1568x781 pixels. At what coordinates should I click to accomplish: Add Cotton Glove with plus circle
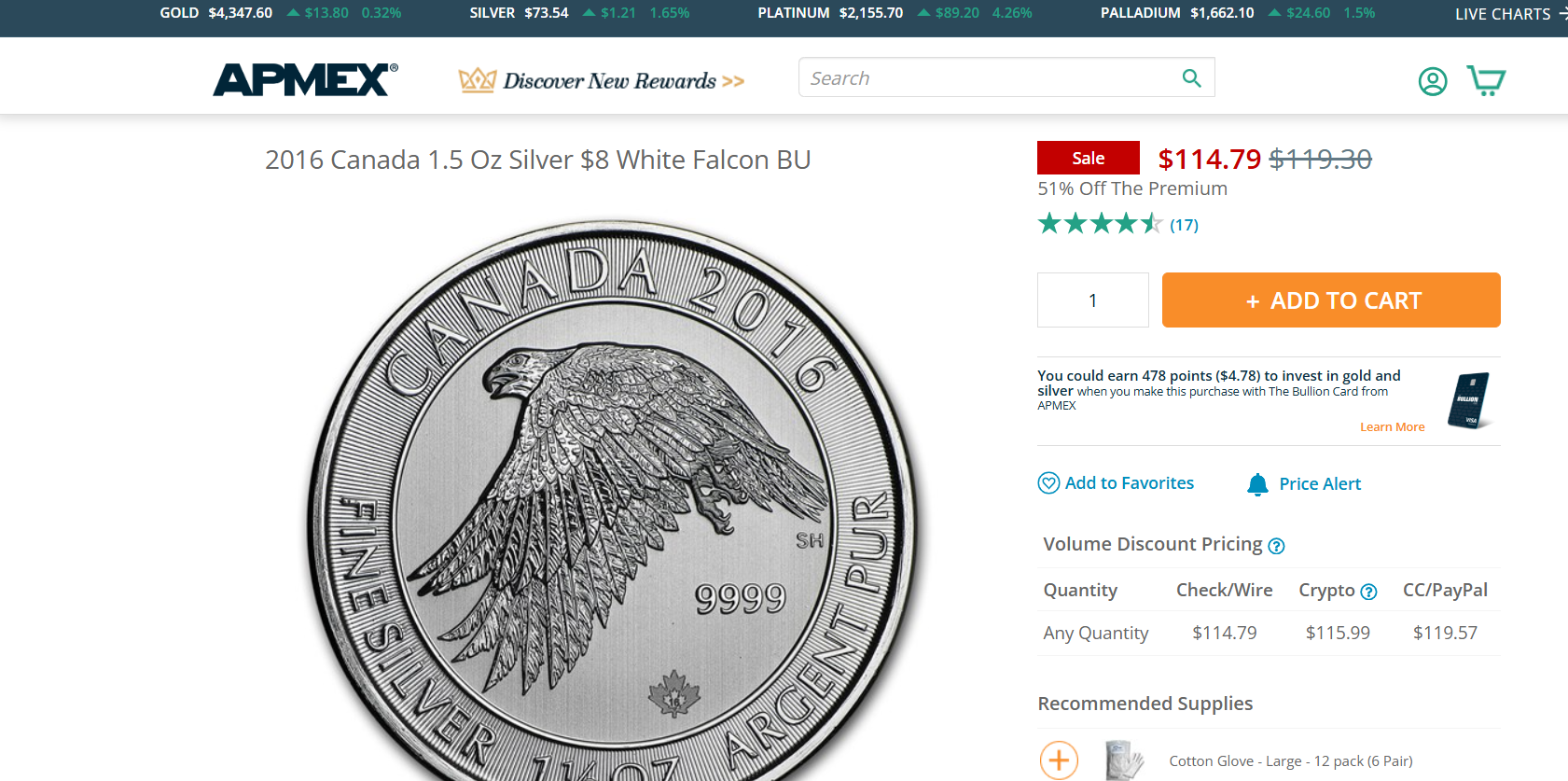[x=1059, y=760]
